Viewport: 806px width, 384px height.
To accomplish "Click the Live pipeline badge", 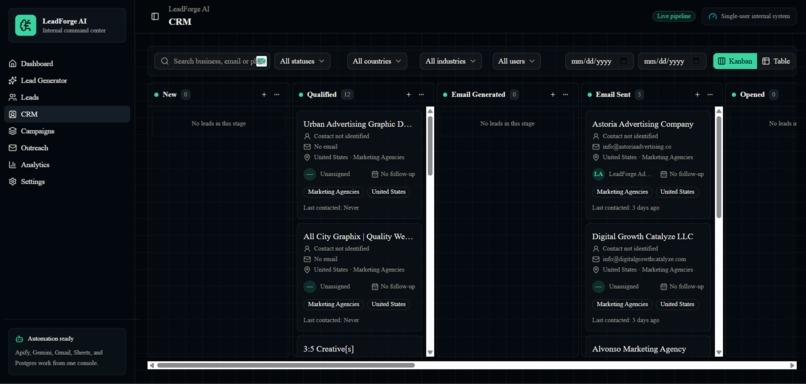I will [674, 16].
